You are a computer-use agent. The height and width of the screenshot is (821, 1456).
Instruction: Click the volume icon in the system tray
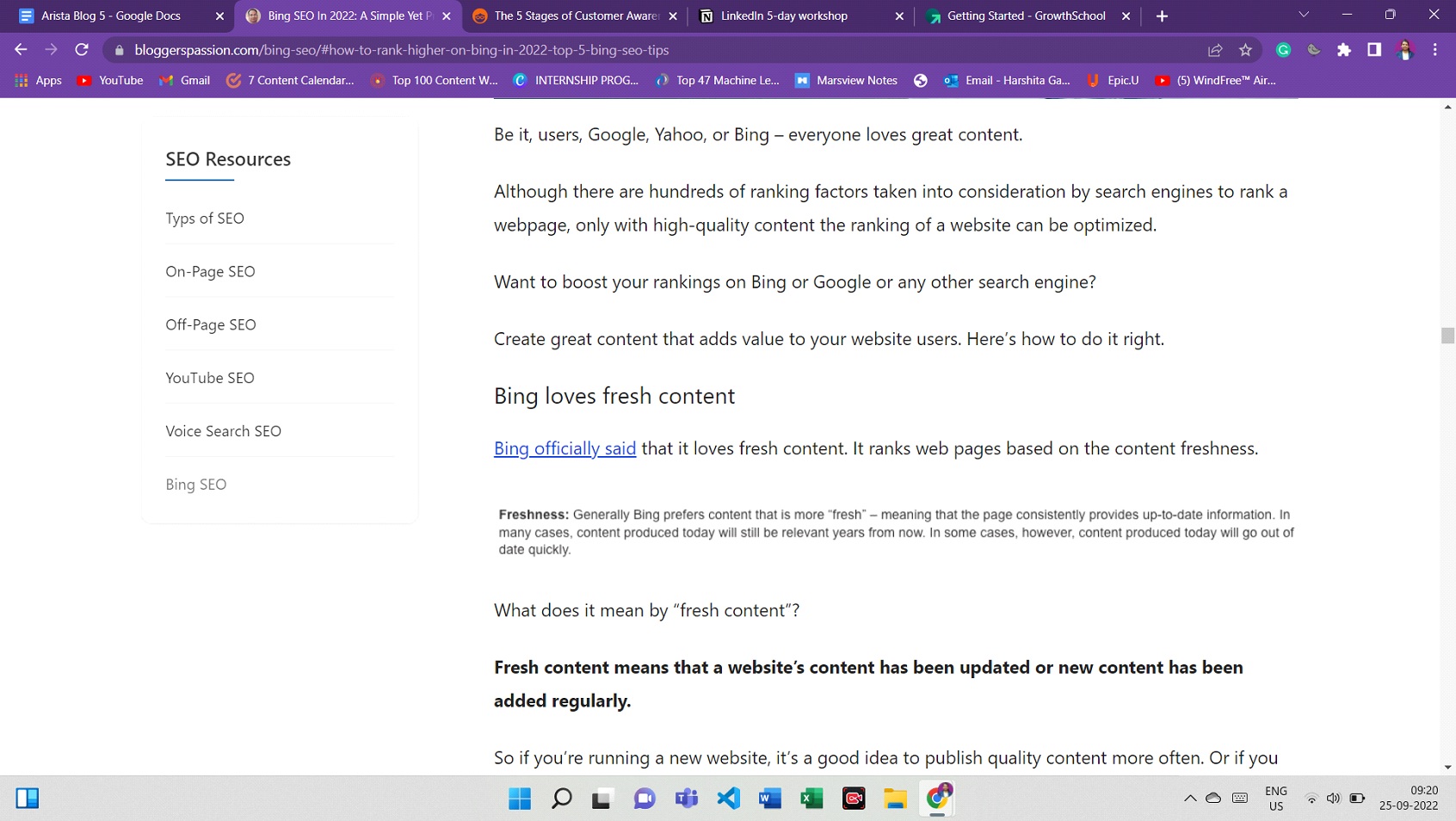pyautogui.click(x=1333, y=799)
